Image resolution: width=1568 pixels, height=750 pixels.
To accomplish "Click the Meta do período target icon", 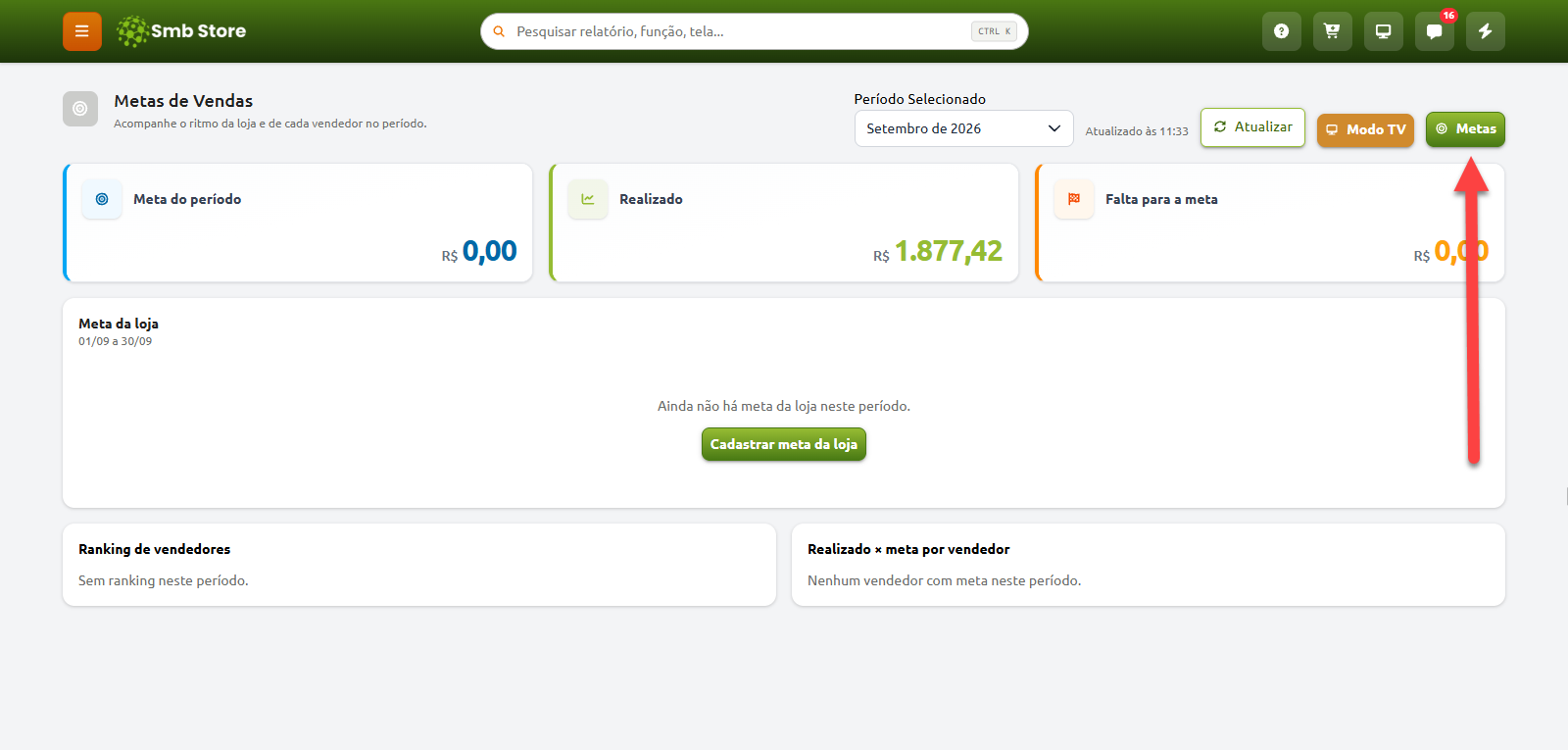I will (102, 199).
